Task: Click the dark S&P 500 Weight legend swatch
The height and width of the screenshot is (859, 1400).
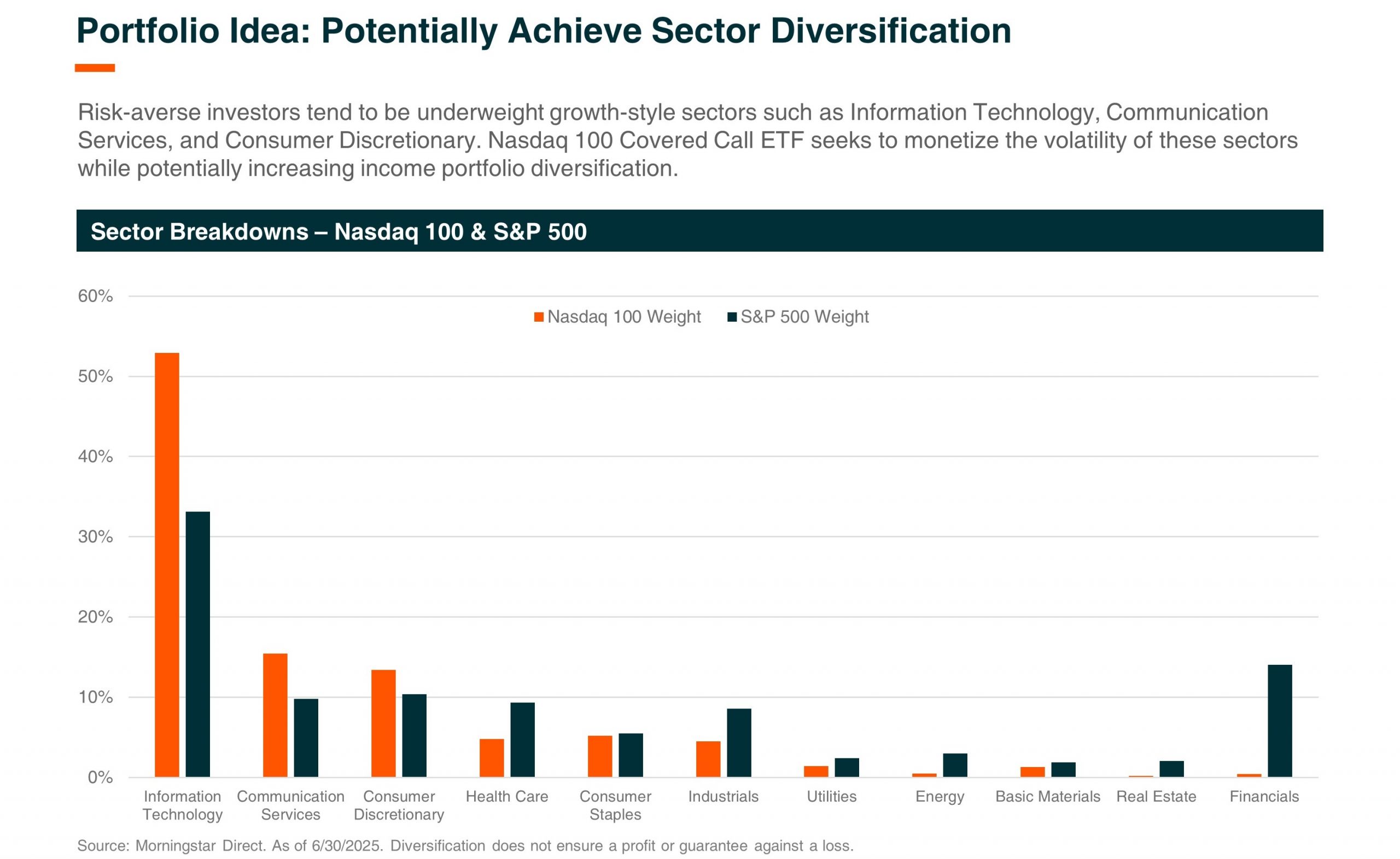Action: (732, 317)
